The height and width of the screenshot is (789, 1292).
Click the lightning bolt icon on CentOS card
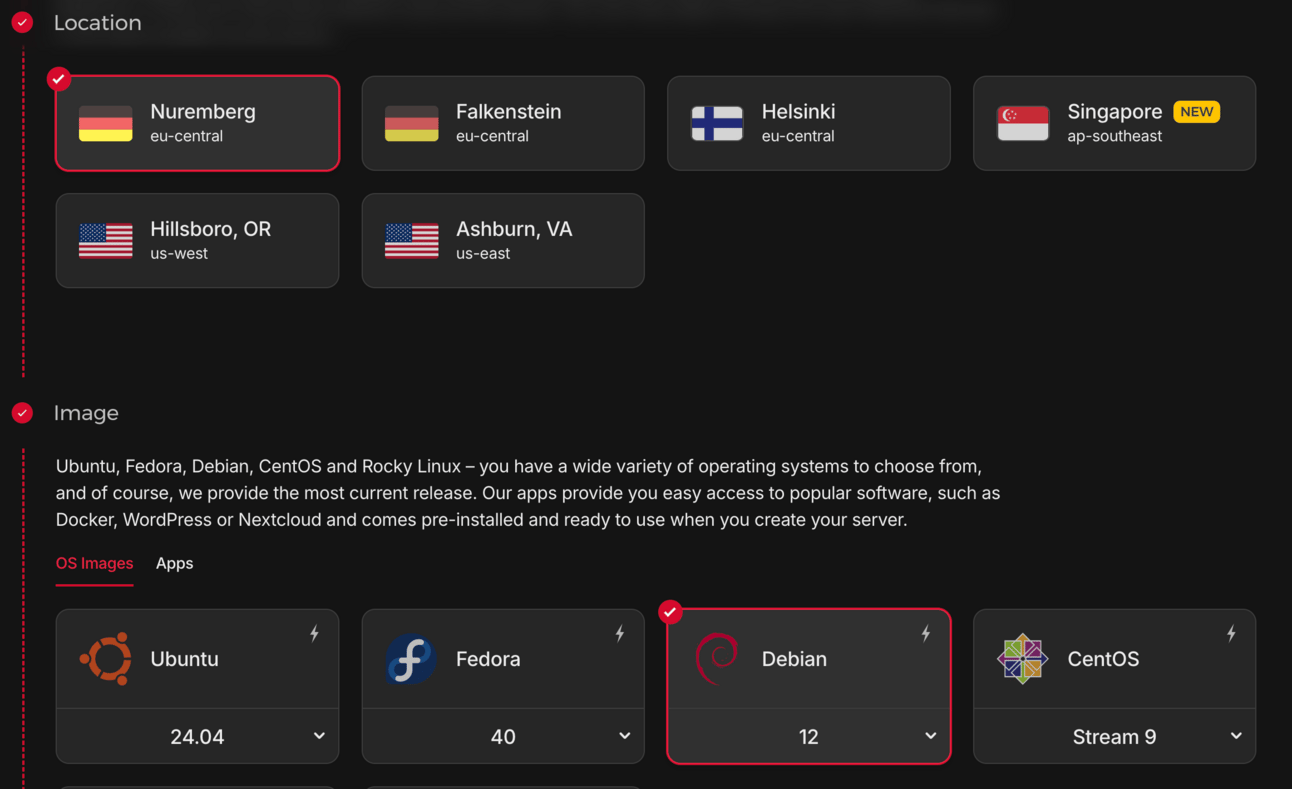pos(1231,633)
